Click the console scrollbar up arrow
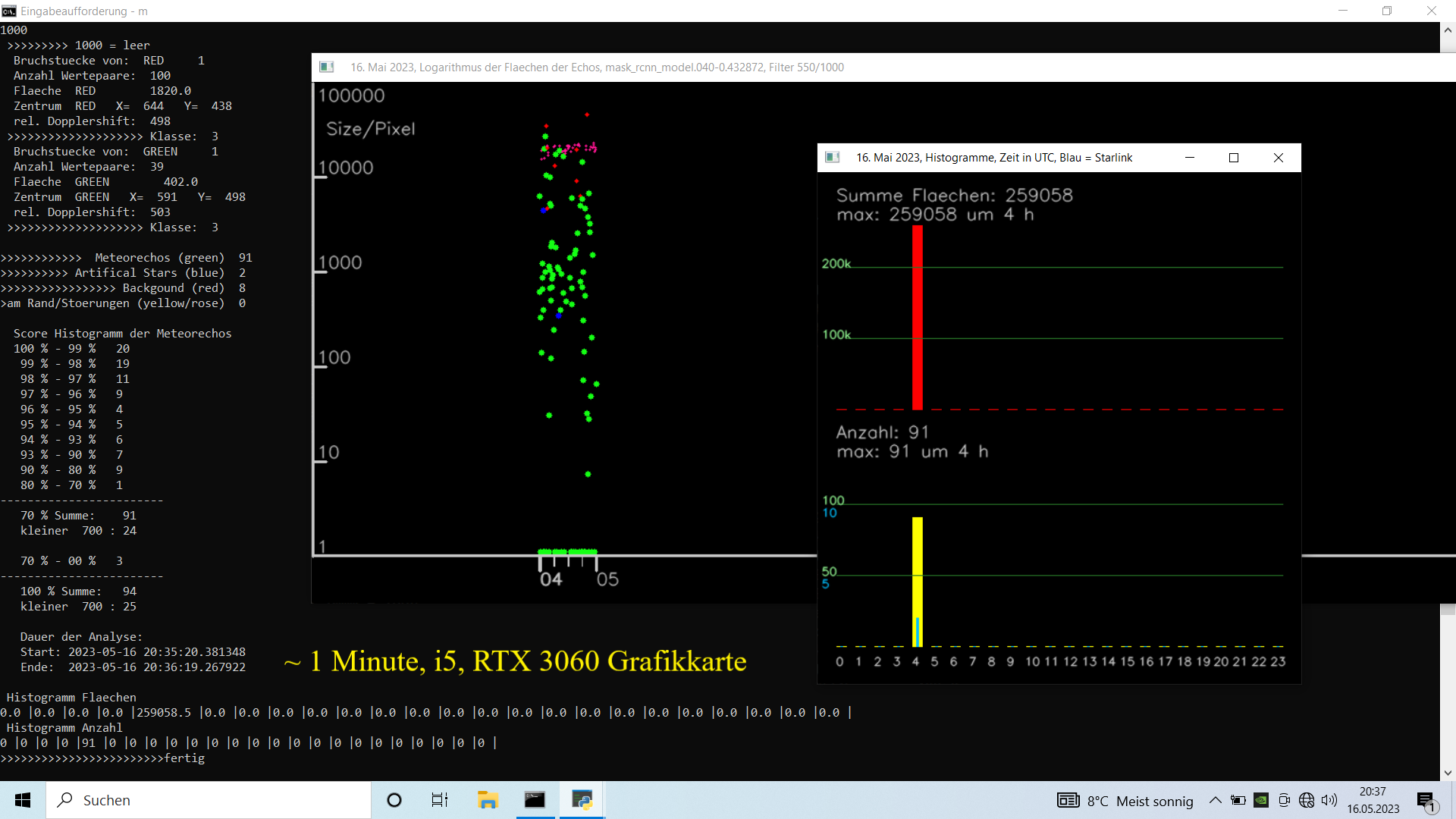This screenshot has width=1456, height=819. (x=1448, y=30)
